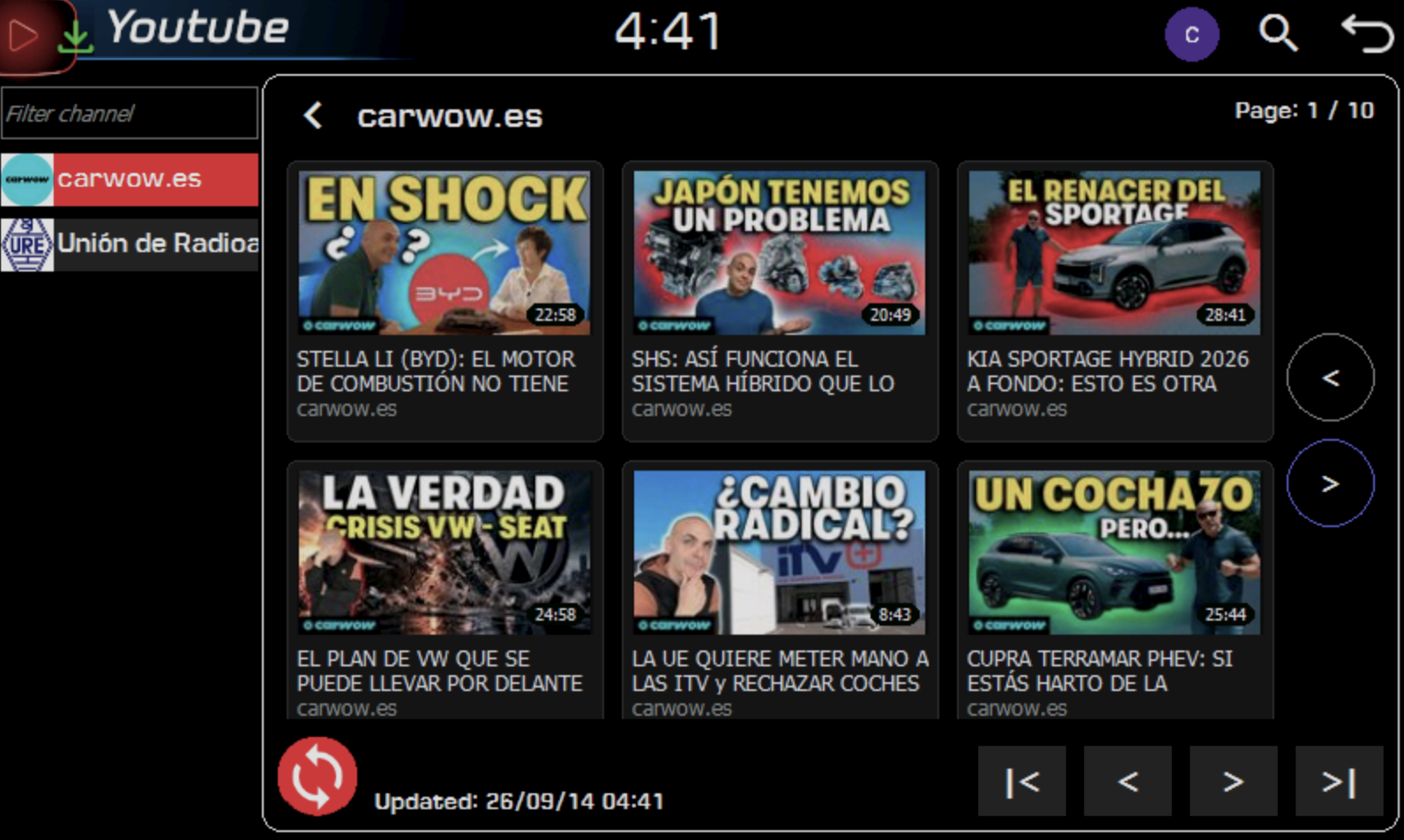
Task: Click the title SHS: ASÍ FUNCIONA EL SISTEMA HÍBRIDO
Action: [763, 371]
